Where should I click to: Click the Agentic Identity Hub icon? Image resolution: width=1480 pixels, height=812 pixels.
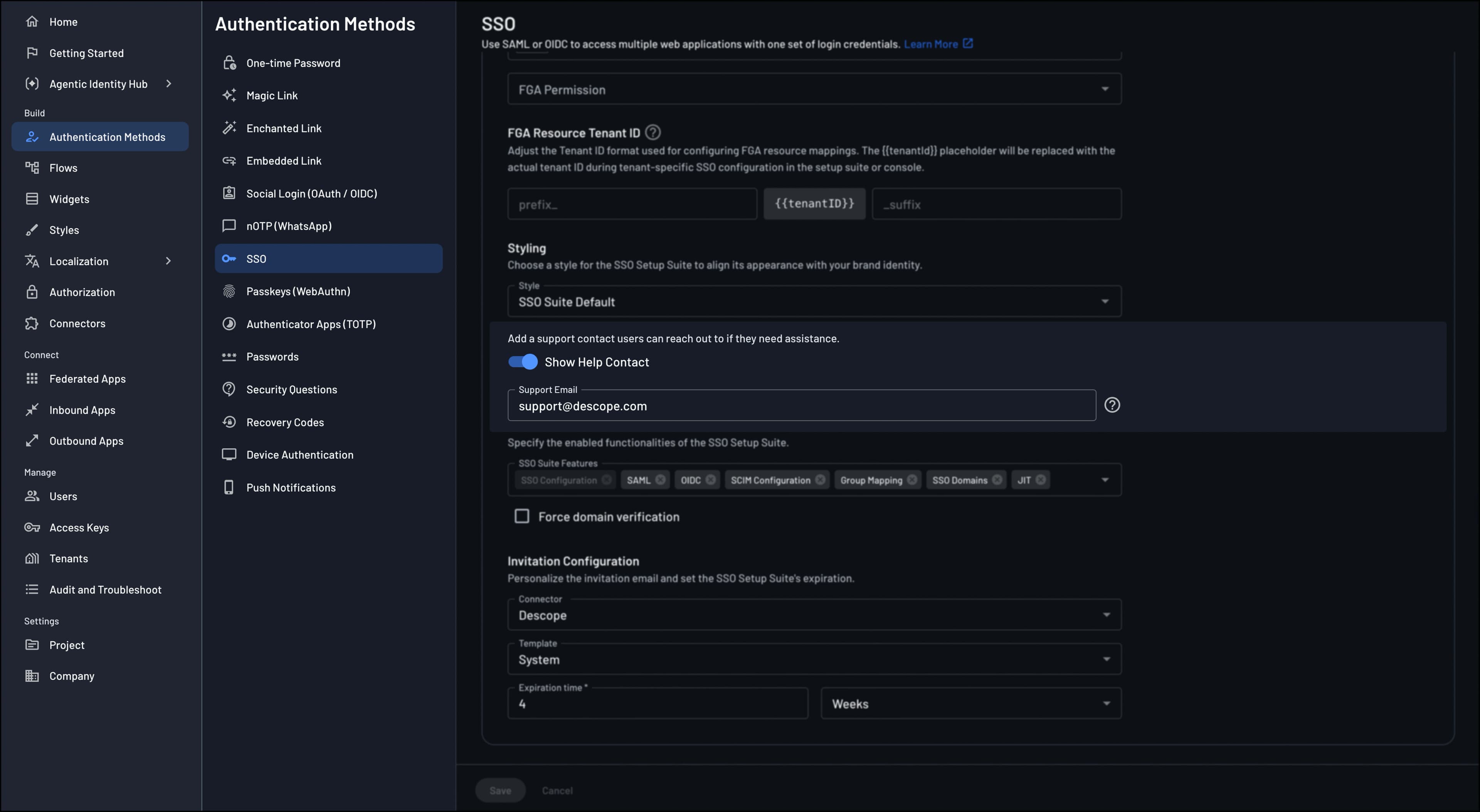click(32, 84)
